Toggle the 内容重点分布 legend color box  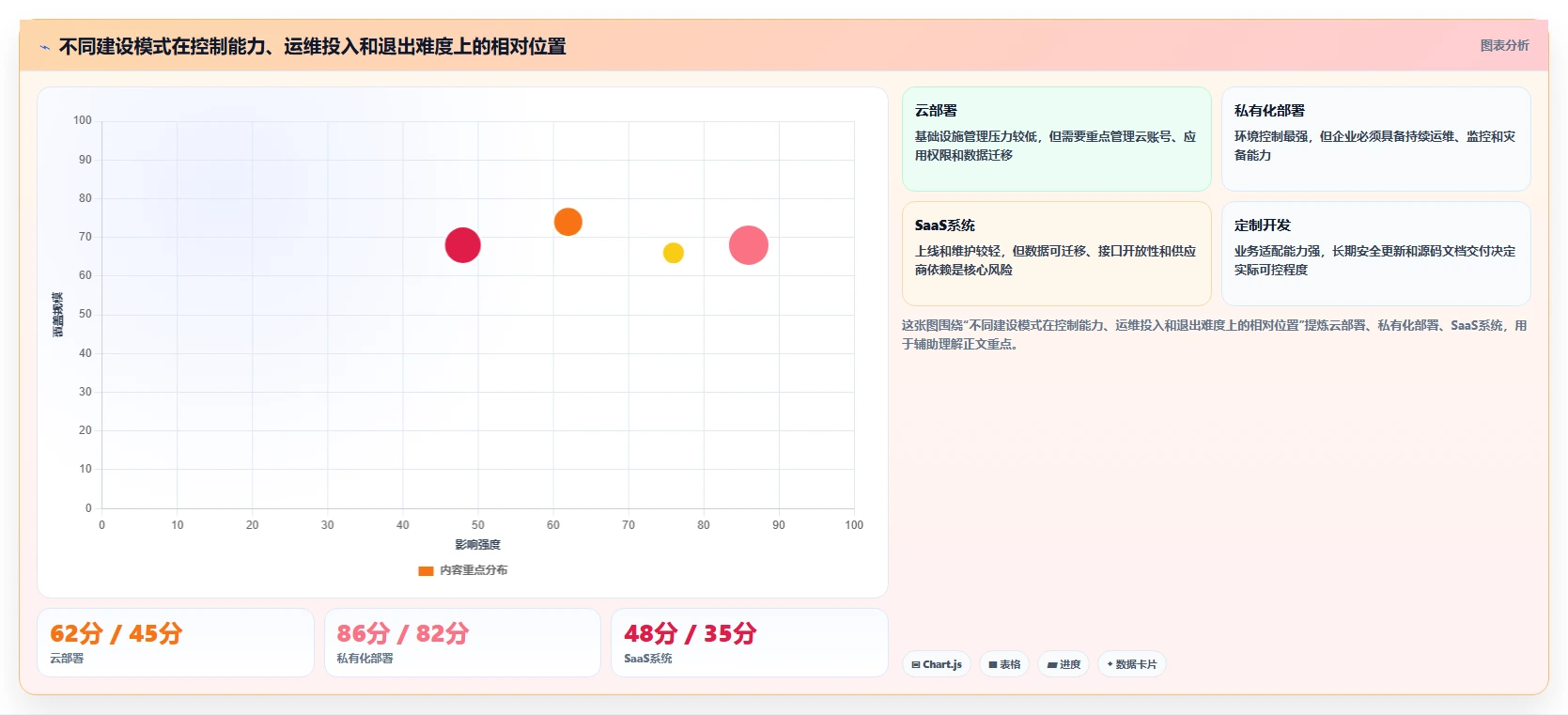[426, 570]
